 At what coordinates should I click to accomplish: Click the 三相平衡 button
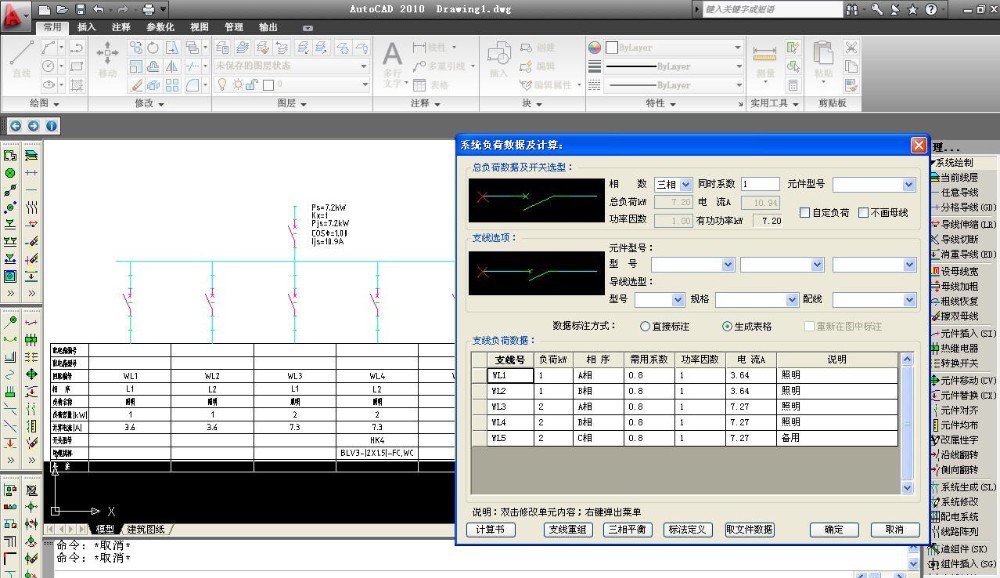click(628, 530)
